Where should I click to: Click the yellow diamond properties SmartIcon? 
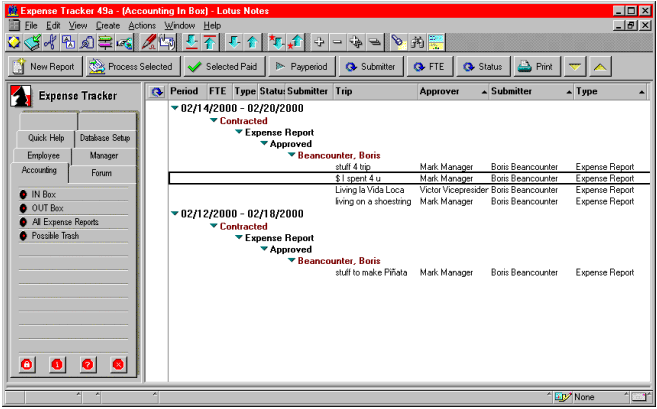14,42
